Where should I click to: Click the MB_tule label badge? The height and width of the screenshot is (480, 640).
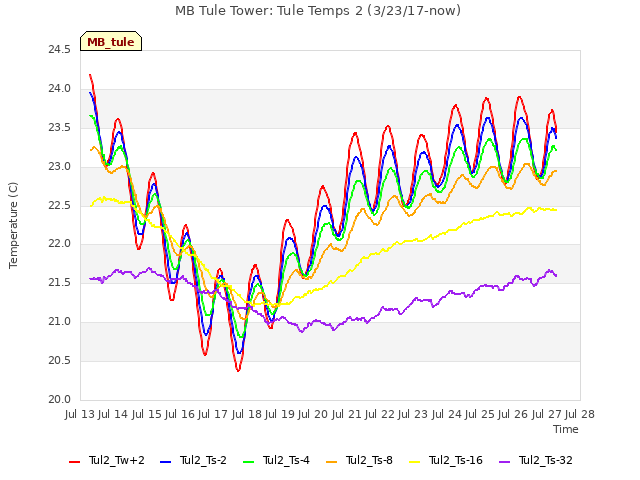[x=111, y=42]
